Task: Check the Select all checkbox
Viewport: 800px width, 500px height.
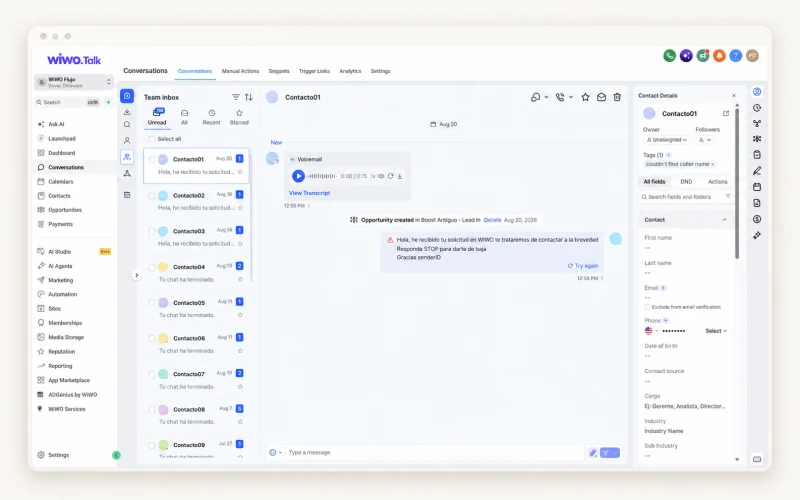Action: pyautogui.click(x=152, y=139)
